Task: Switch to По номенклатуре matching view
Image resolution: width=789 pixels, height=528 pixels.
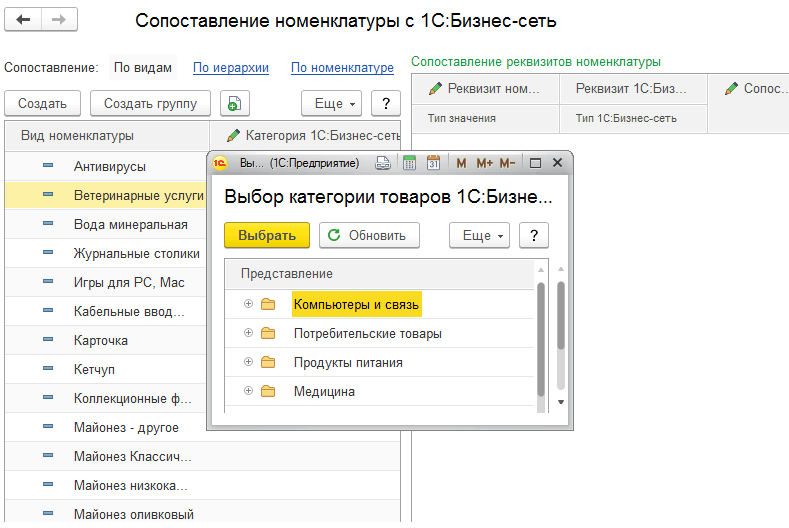Action: (342, 68)
